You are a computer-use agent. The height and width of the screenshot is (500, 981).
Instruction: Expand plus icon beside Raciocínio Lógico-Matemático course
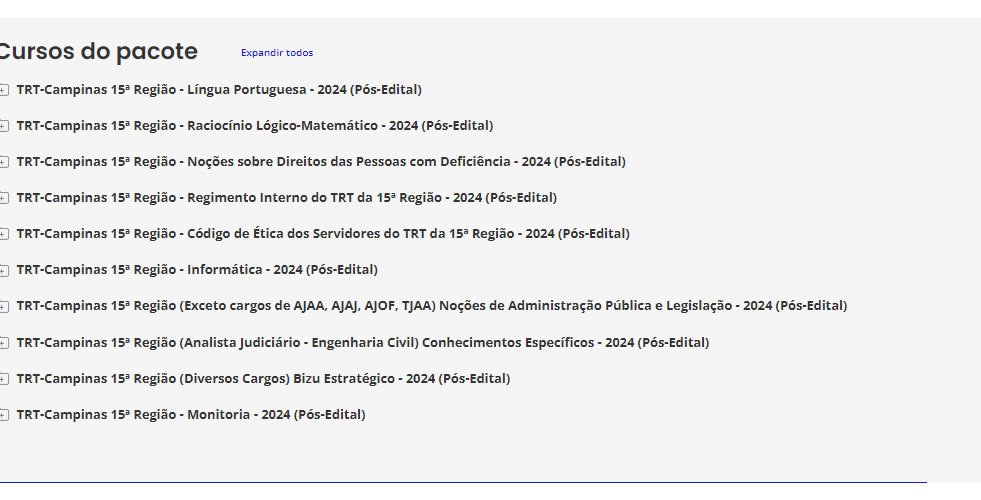3,126
